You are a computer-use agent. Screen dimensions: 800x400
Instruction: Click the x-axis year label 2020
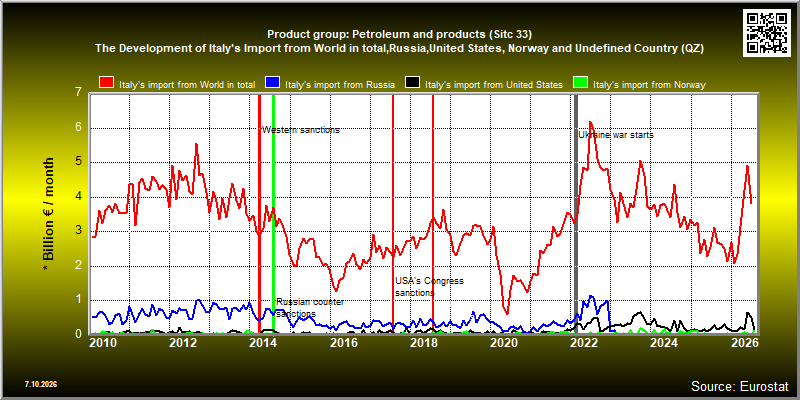click(504, 342)
